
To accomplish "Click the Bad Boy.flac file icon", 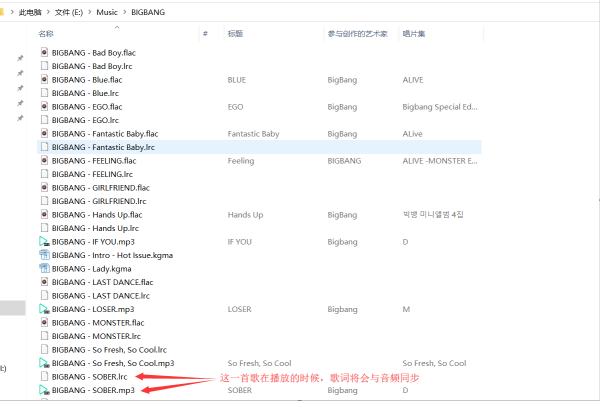I will pos(44,52).
